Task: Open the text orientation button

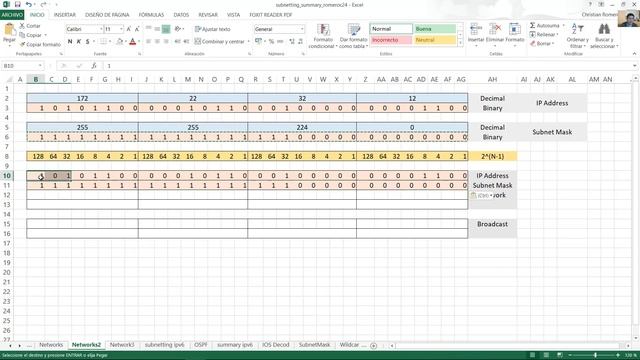Action: 178,29
